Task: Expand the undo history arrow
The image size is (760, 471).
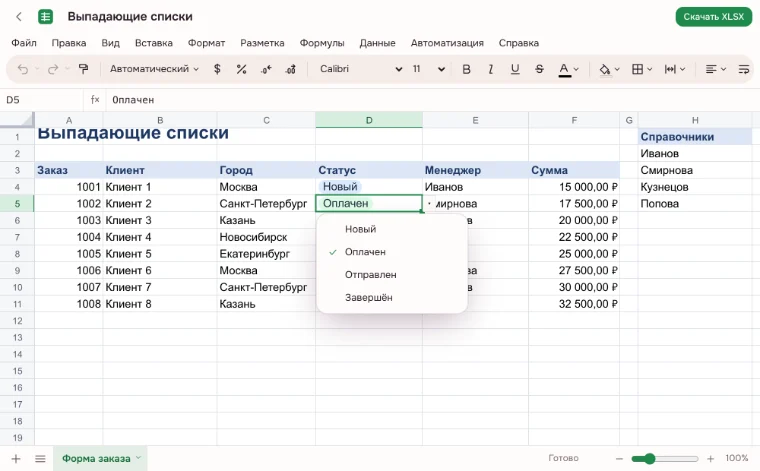Action: point(36,69)
